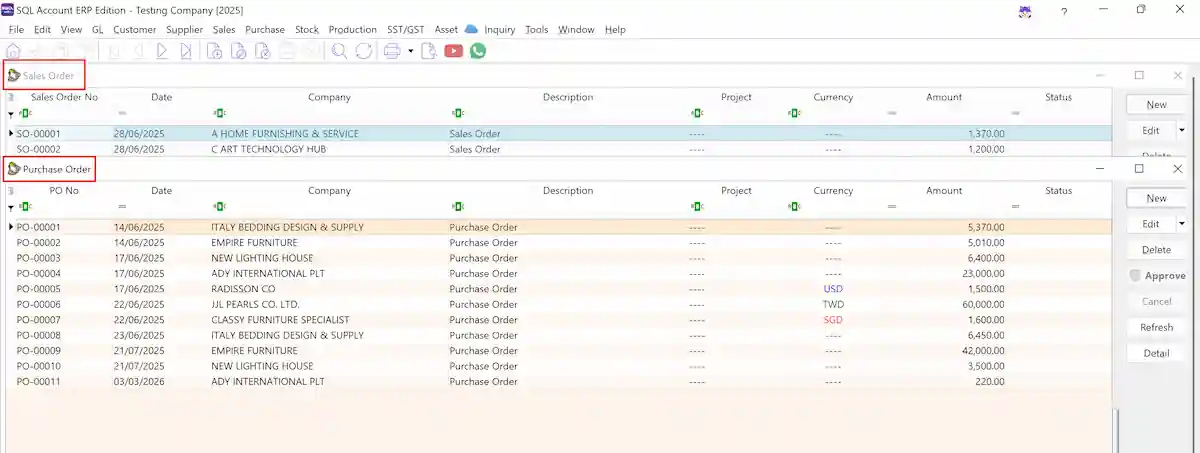1200x453 pixels.
Task: Click Purchase Order Currency filter condition icon
Action: [x=793, y=207]
